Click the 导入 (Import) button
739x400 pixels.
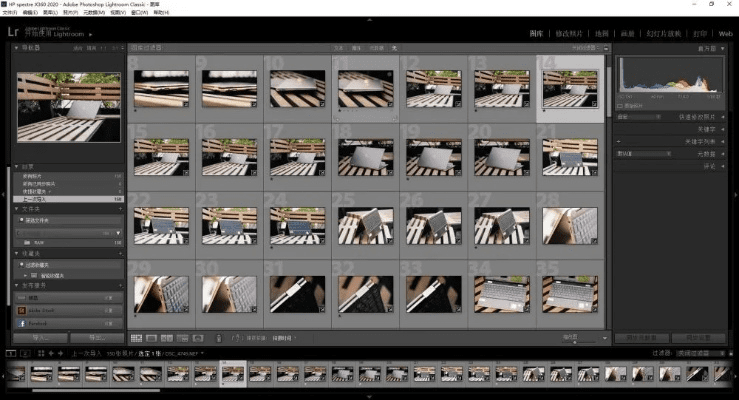coord(41,338)
